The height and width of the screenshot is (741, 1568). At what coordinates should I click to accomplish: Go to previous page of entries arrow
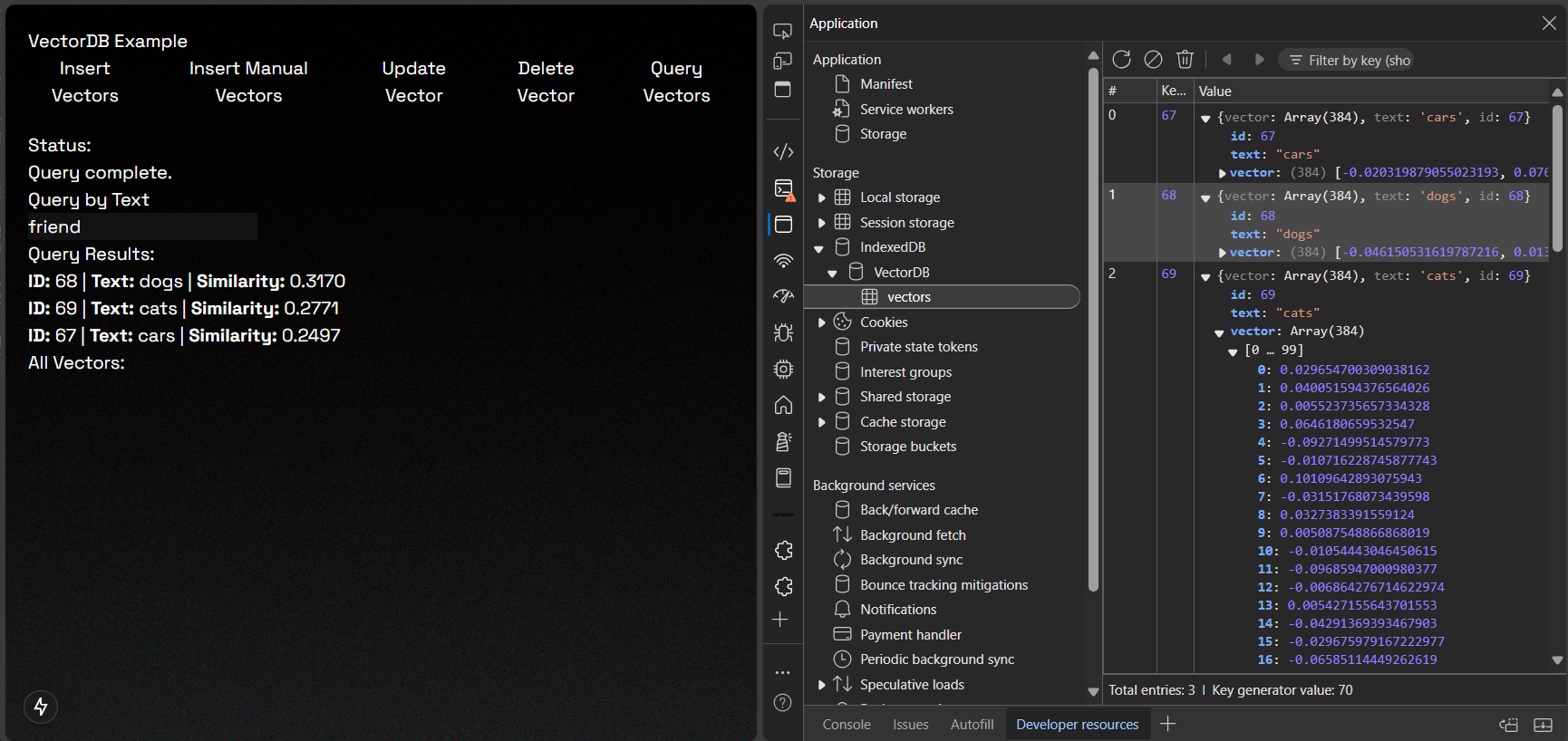[1226, 60]
